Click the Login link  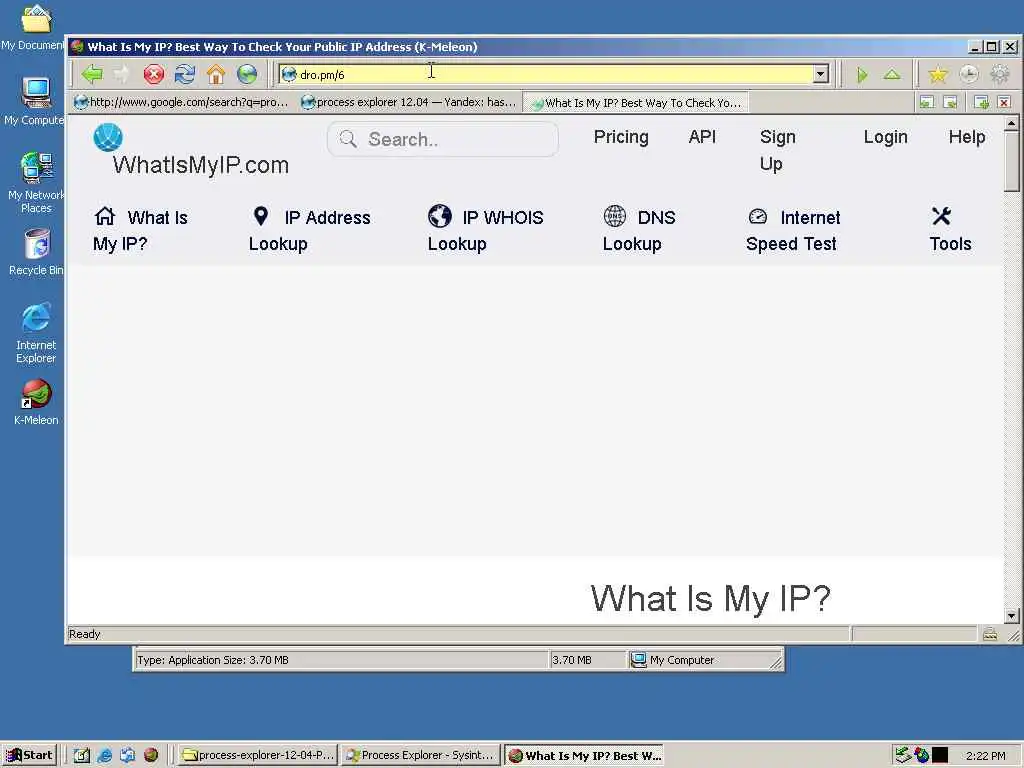tap(886, 137)
